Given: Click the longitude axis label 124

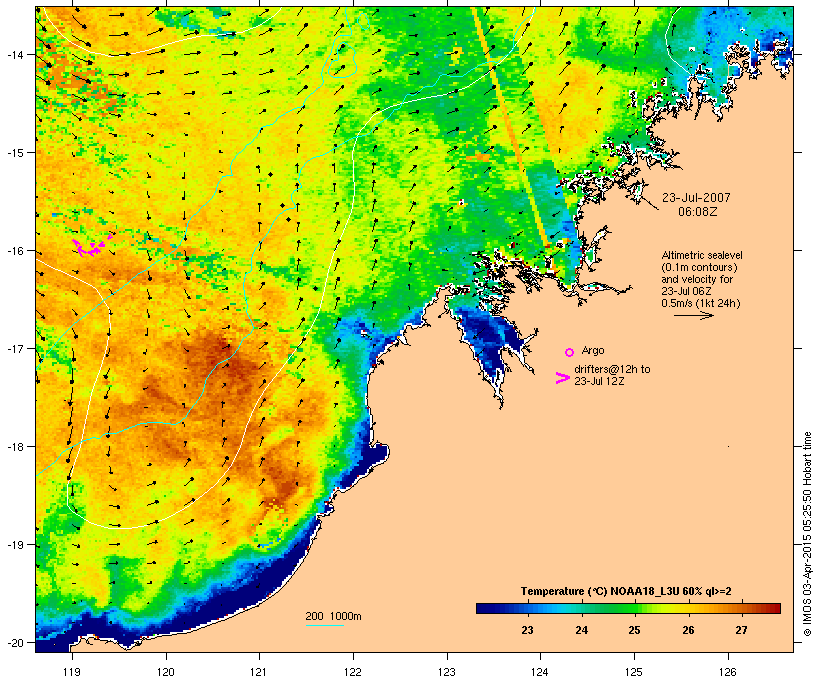Looking at the screenshot, I should (540, 672).
